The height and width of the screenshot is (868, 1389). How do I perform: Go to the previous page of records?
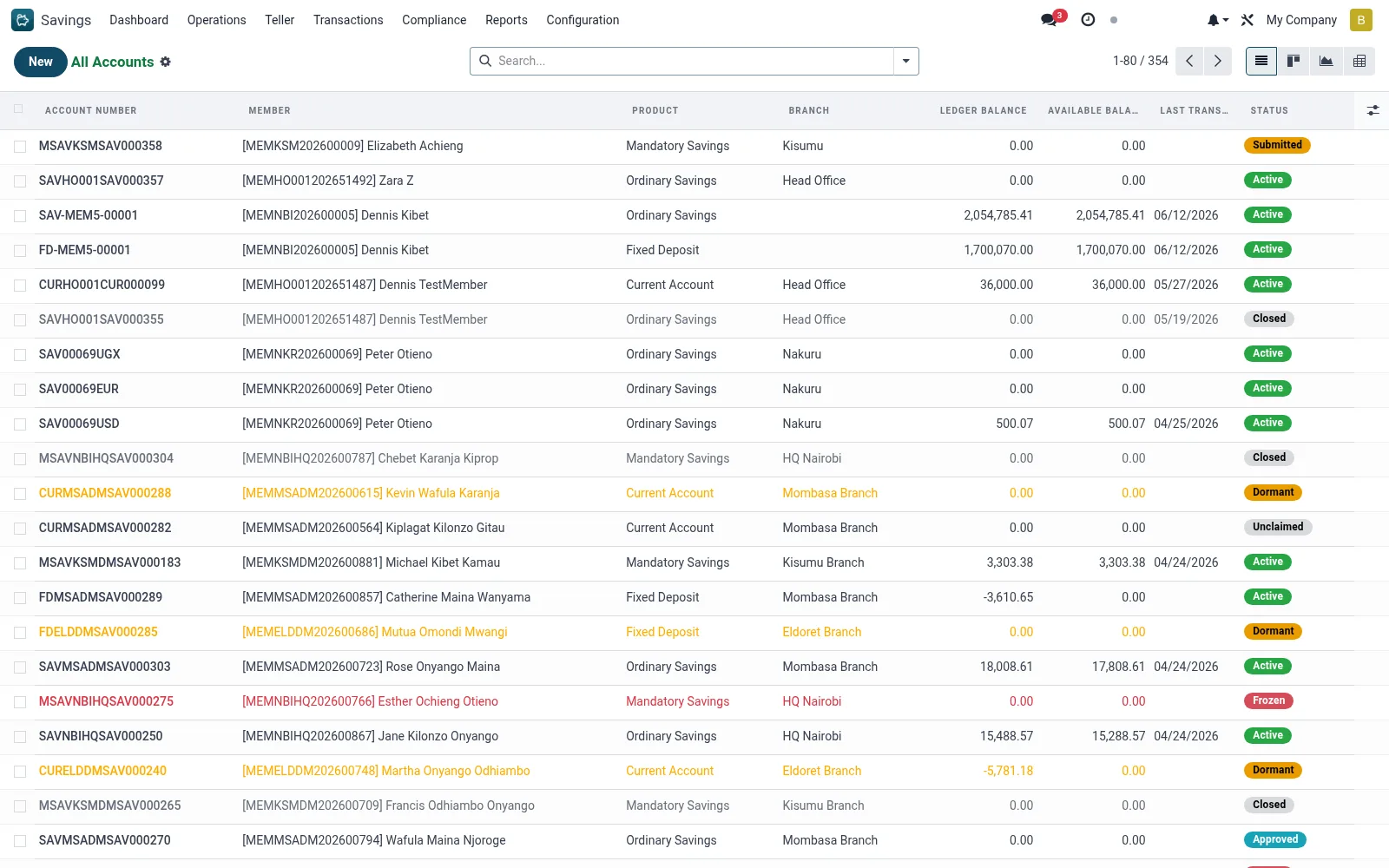pos(1189,61)
